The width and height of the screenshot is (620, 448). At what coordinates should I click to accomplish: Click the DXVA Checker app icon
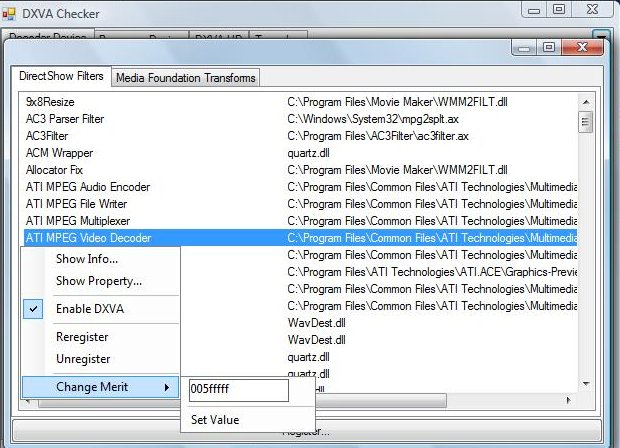tap(9, 13)
